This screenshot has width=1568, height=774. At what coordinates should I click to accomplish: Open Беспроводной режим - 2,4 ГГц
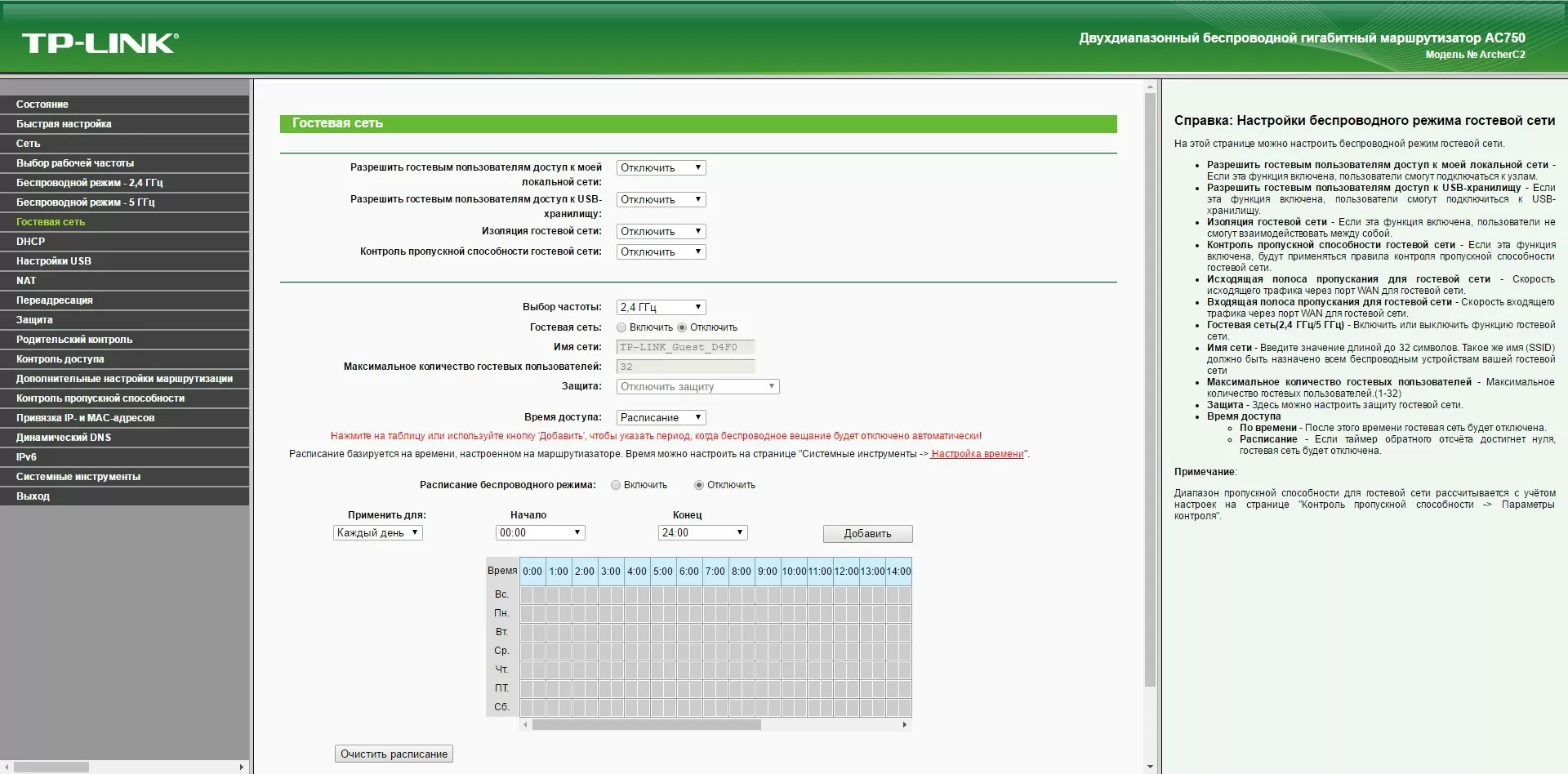124,183
